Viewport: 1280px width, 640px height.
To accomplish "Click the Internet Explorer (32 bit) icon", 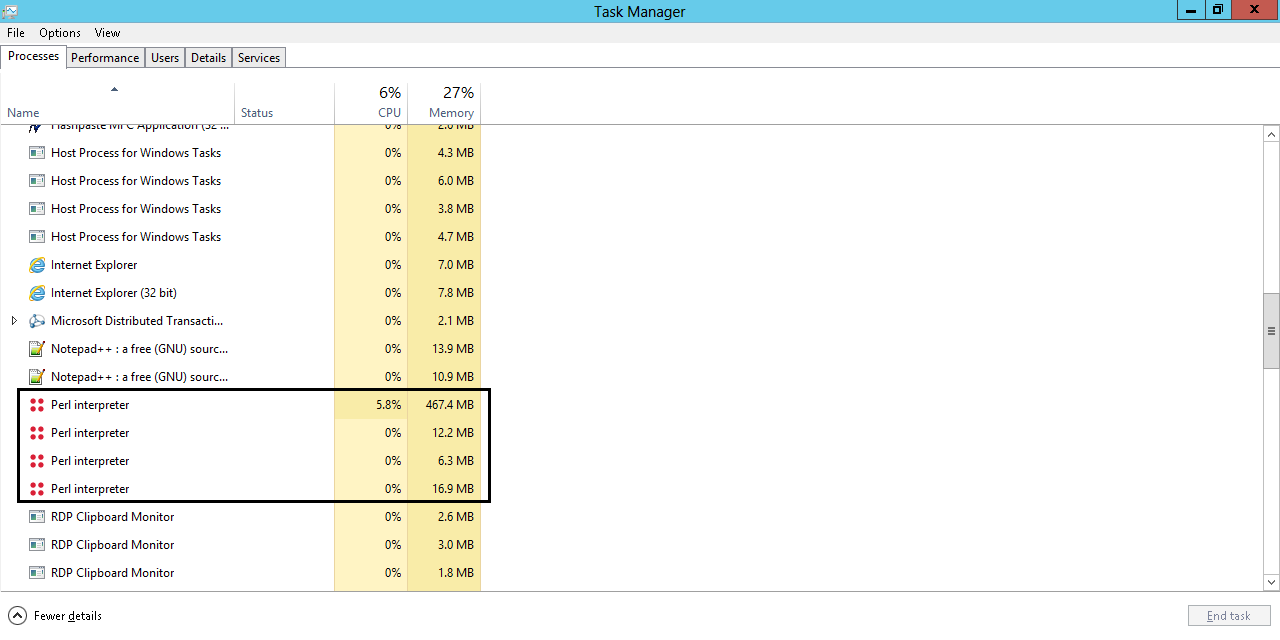I will pyautogui.click(x=36, y=292).
